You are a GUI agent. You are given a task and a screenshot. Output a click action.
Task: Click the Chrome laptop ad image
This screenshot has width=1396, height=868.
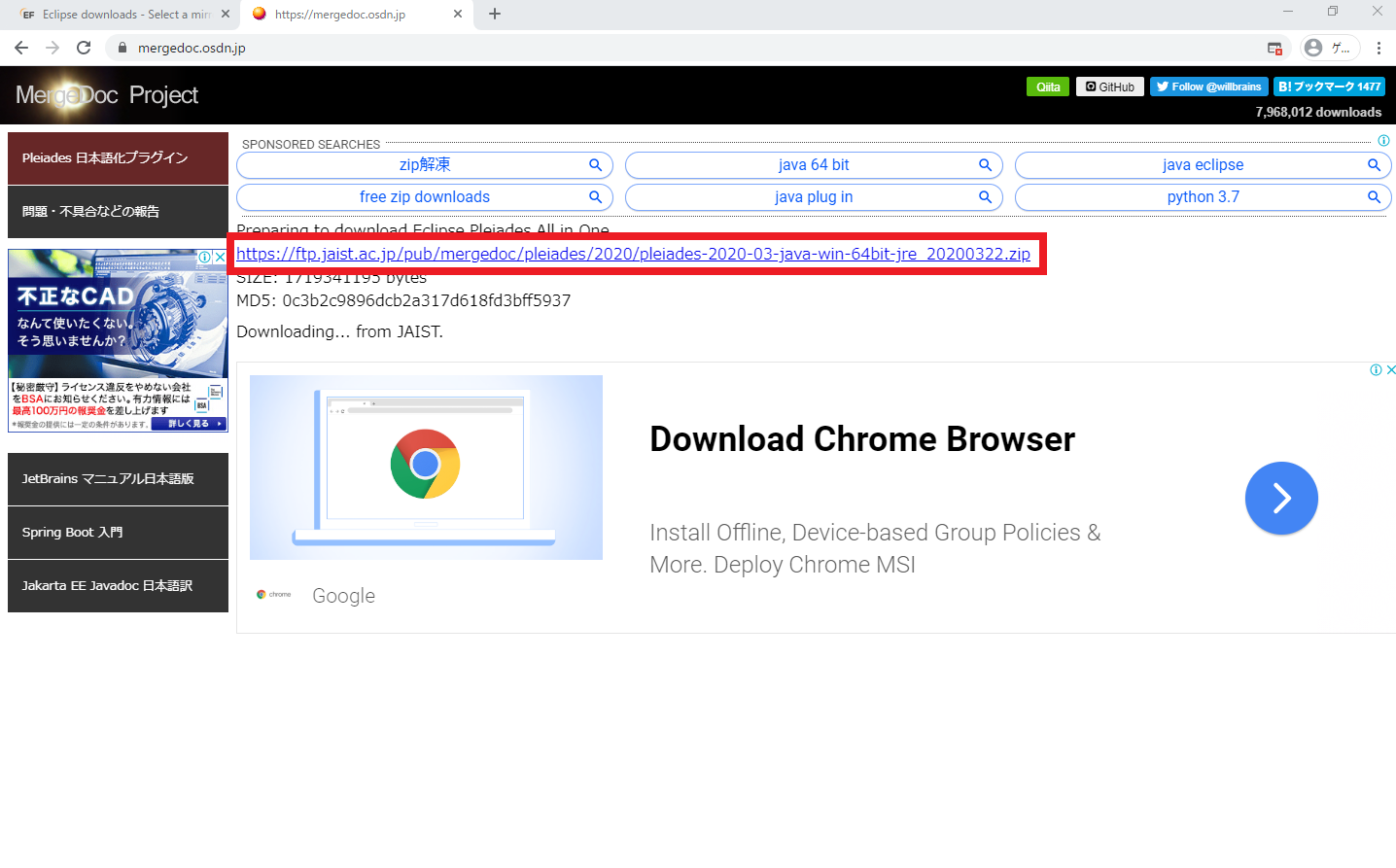[426, 468]
